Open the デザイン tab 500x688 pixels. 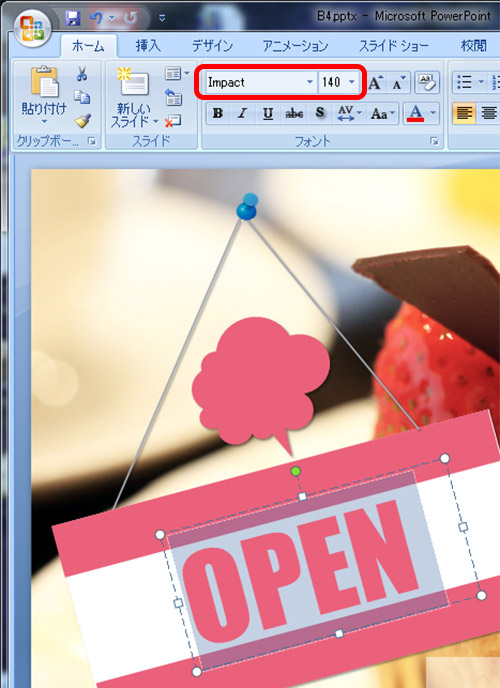[212, 46]
